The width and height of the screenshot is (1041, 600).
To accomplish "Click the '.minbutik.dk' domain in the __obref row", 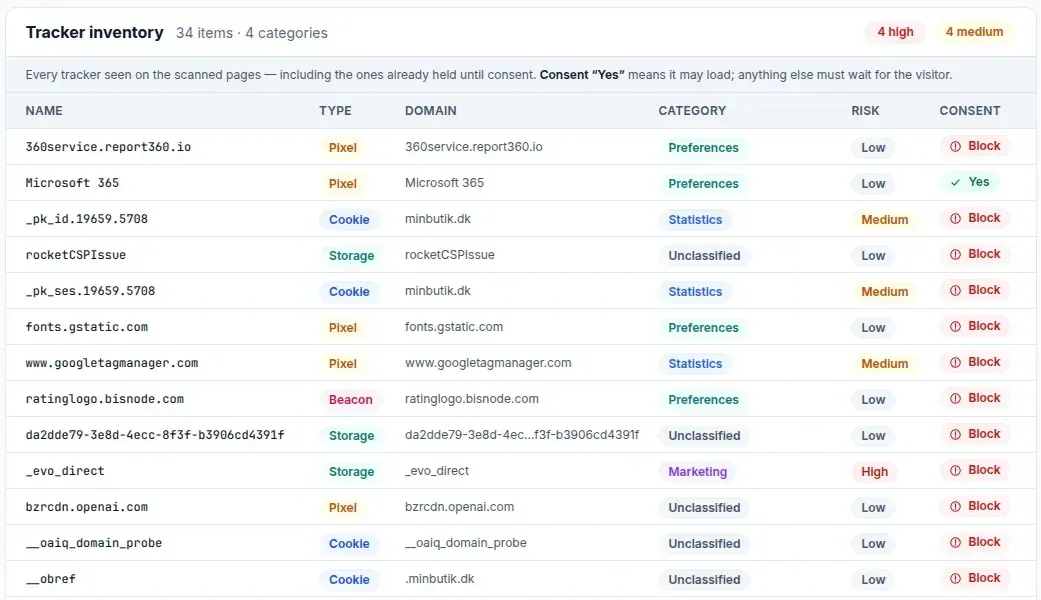I will pos(440,579).
